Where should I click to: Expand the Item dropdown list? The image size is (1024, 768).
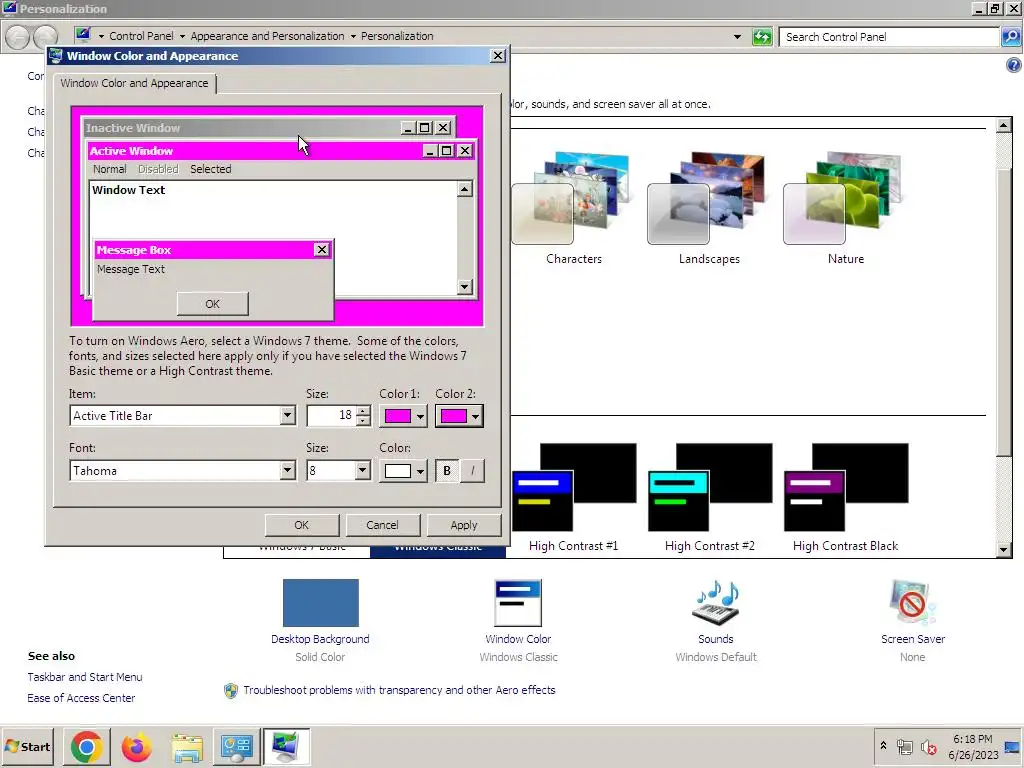[x=287, y=415]
